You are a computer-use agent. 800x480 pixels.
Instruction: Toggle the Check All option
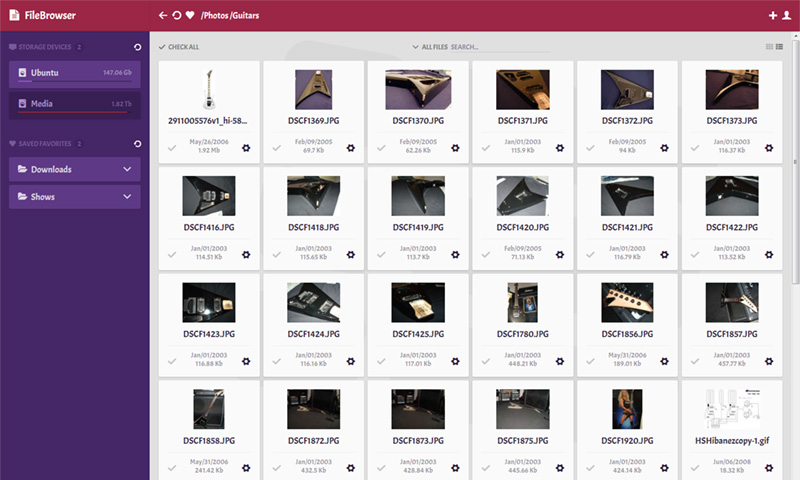click(179, 47)
